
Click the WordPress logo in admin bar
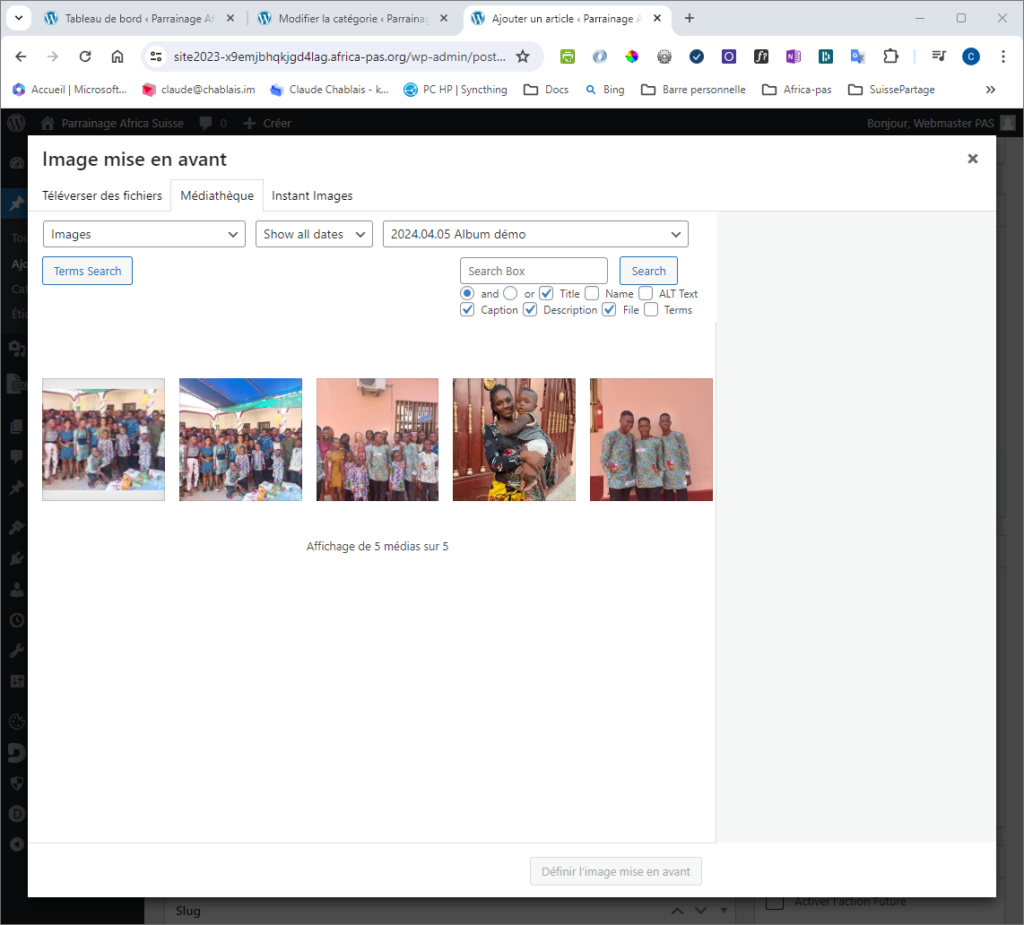[x=16, y=123]
